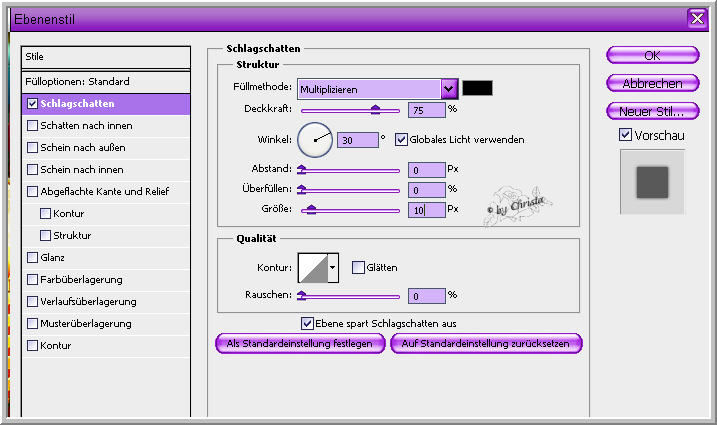Image resolution: width=717 pixels, height=425 pixels.
Task: Click the Winkel angle dial
Action: [315, 140]
